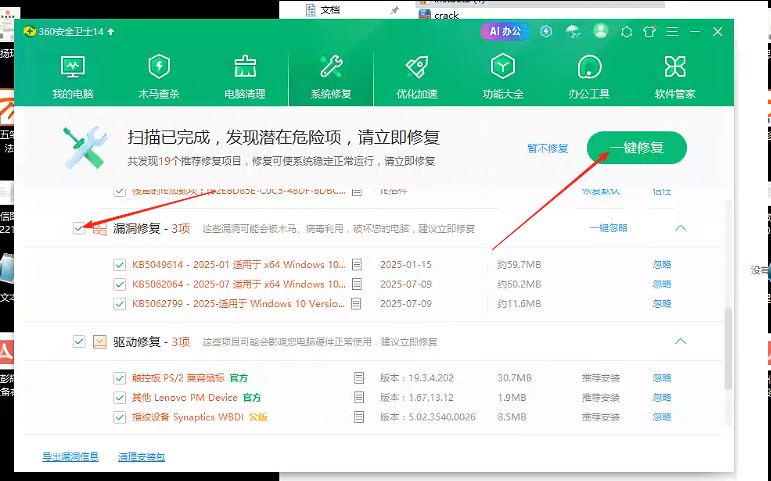Select the 系统修复 tab
Screen dimensions: 771x481
pos(331,77)
